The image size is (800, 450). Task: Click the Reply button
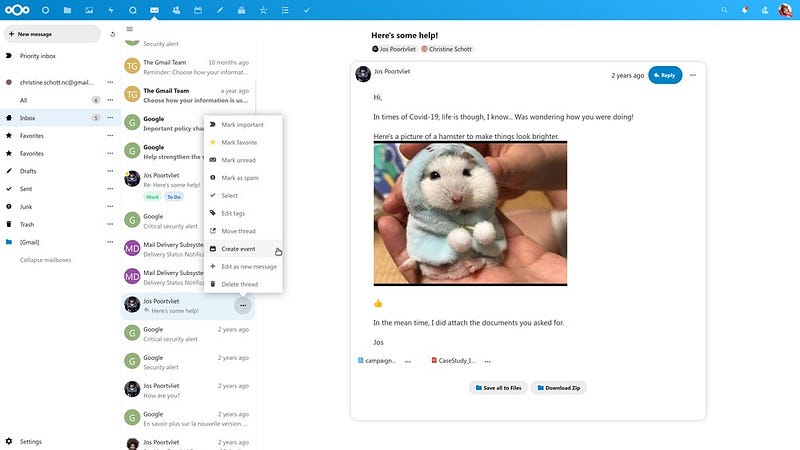pos(665,75)
